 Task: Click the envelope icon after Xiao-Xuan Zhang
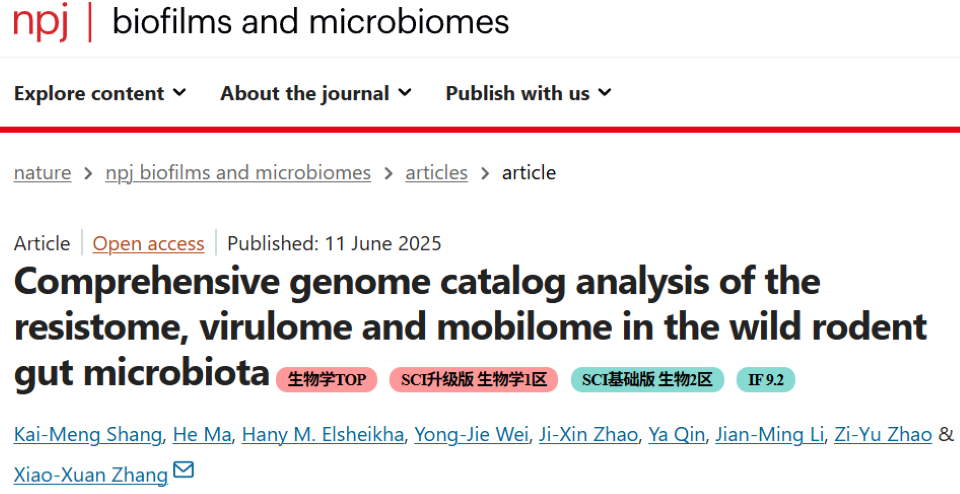(184, 470)
